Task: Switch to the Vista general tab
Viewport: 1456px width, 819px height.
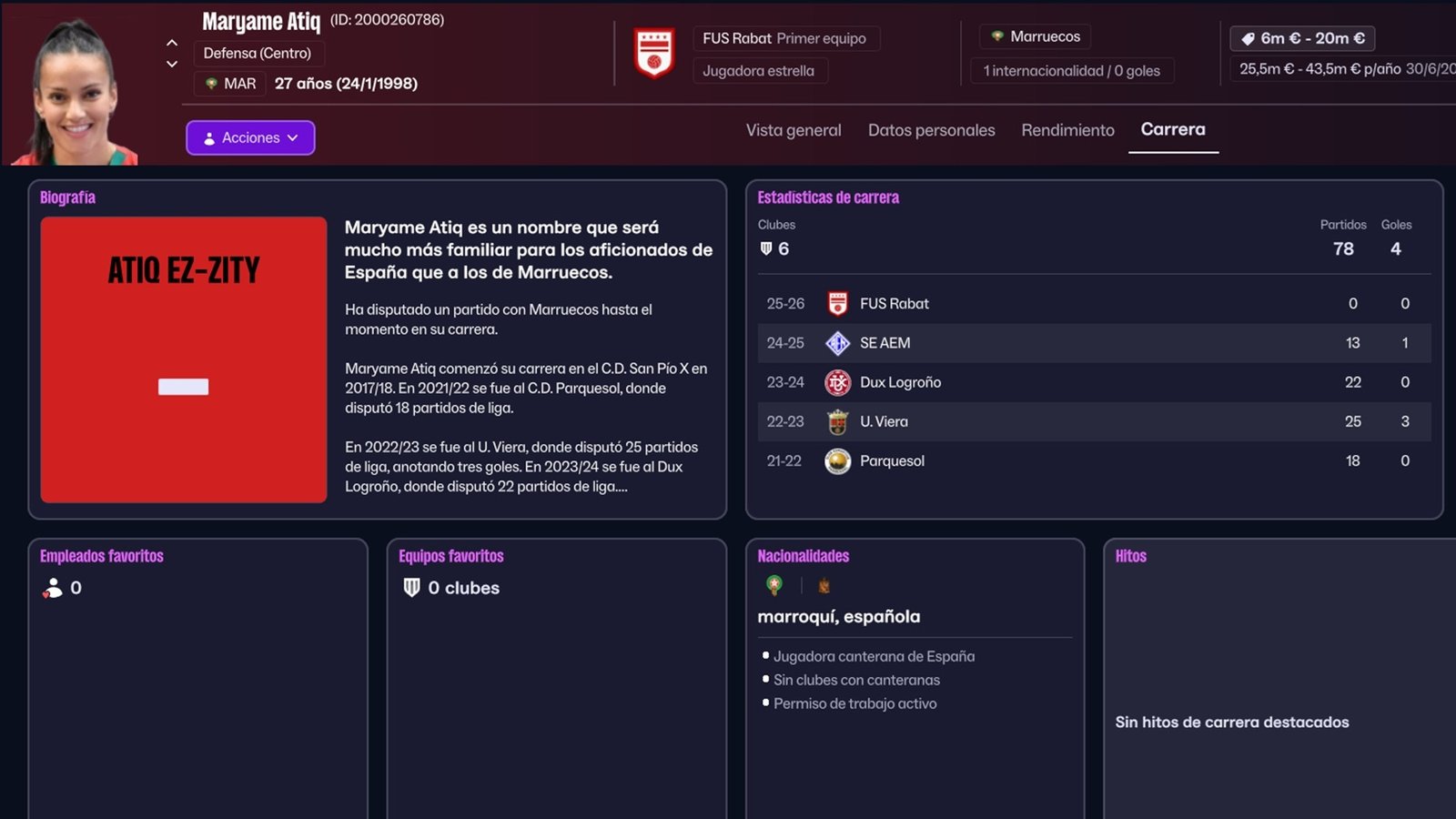Action: click(794, 130)
